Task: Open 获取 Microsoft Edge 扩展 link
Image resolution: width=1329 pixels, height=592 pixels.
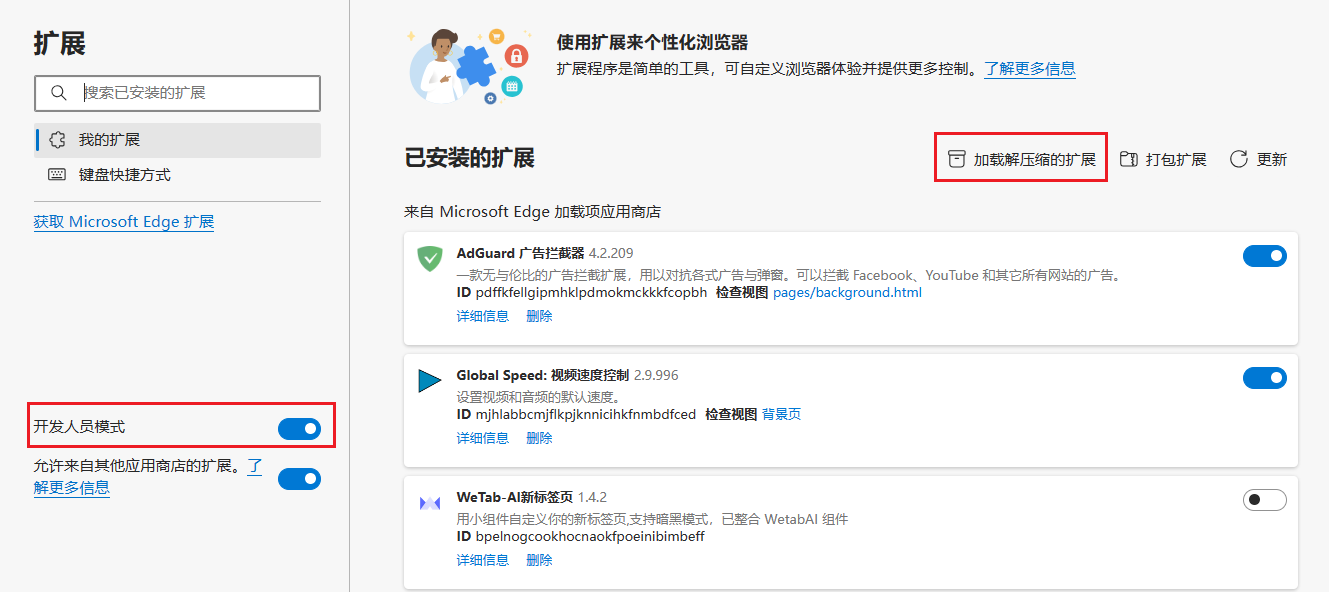Action: click(124, 222)
